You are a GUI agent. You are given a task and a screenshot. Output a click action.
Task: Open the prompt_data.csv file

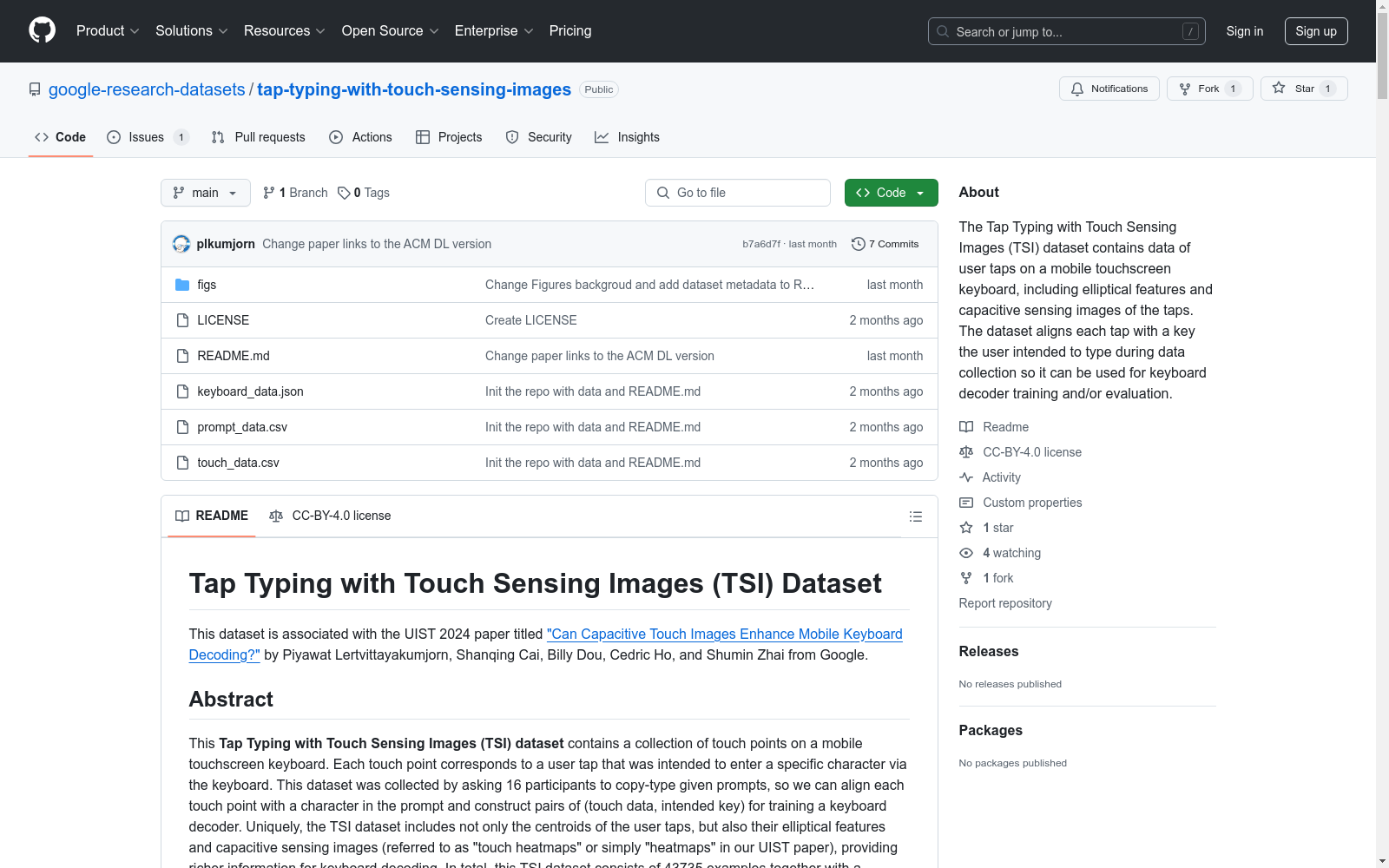click(x=242, y=427)
